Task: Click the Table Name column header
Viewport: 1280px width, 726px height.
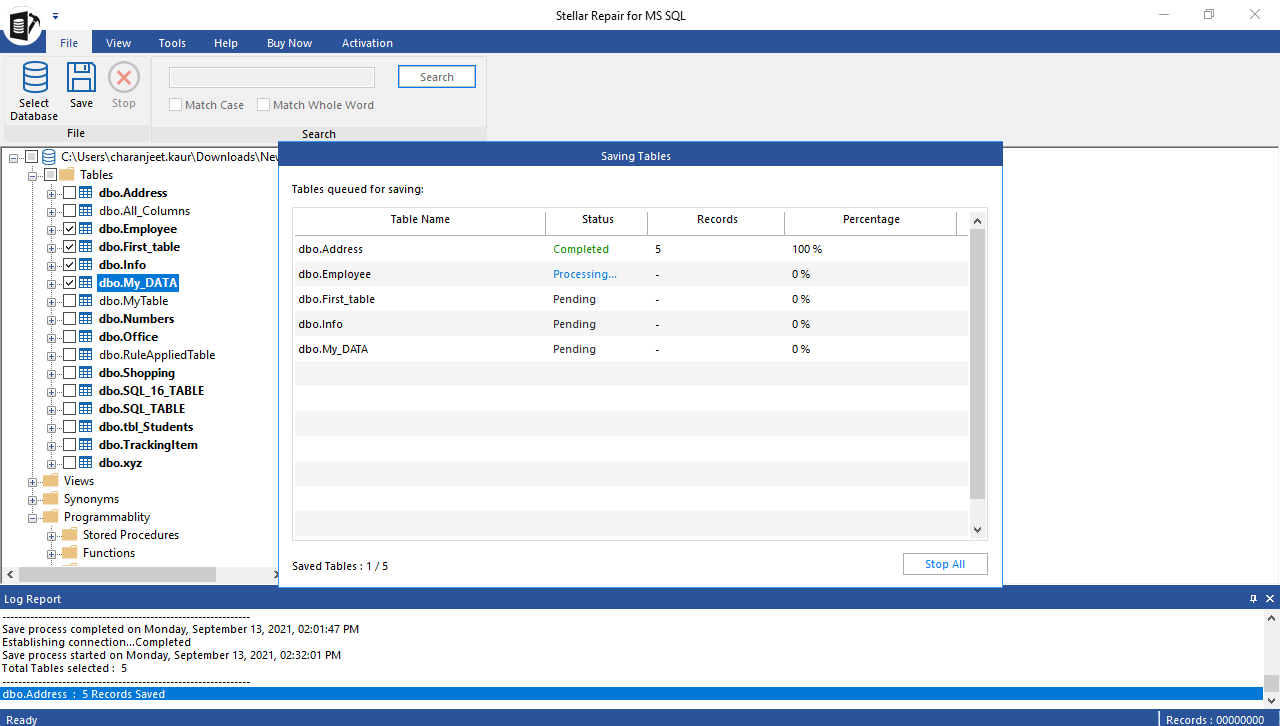Action: click(x=420, y=220)
